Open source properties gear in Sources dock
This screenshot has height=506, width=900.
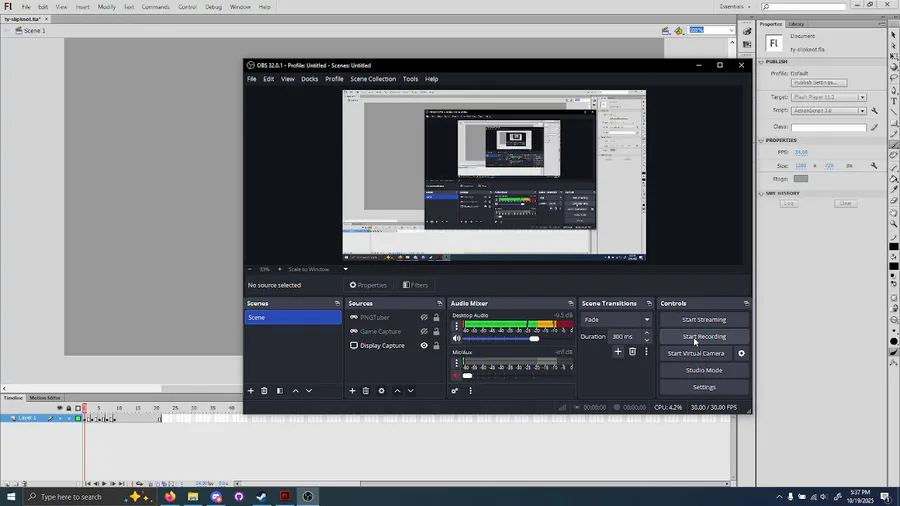point(381,391)
